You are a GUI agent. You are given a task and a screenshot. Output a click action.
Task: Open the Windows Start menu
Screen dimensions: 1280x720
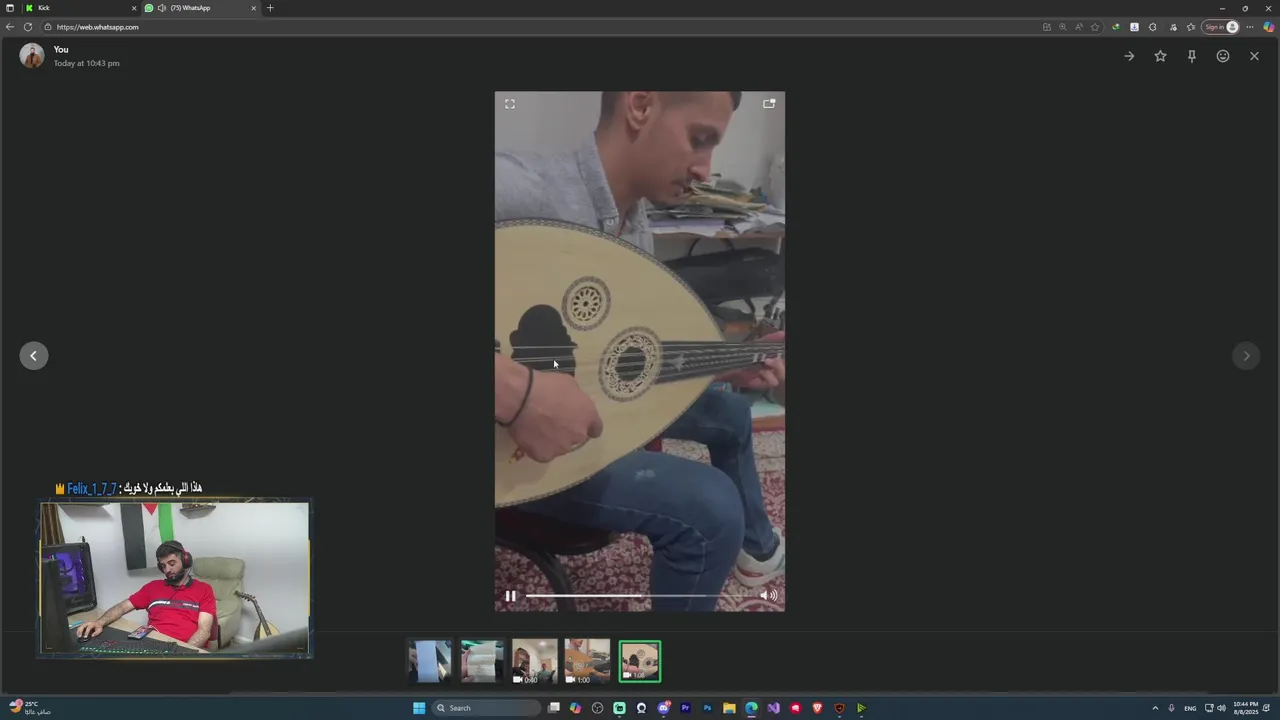[419, 708]
